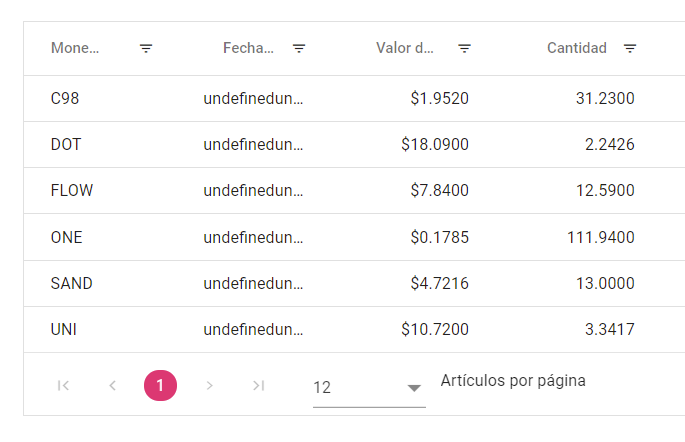Click the UNI coin cell
This screenshot has height=442, width=685.
[x=63, y=329]
